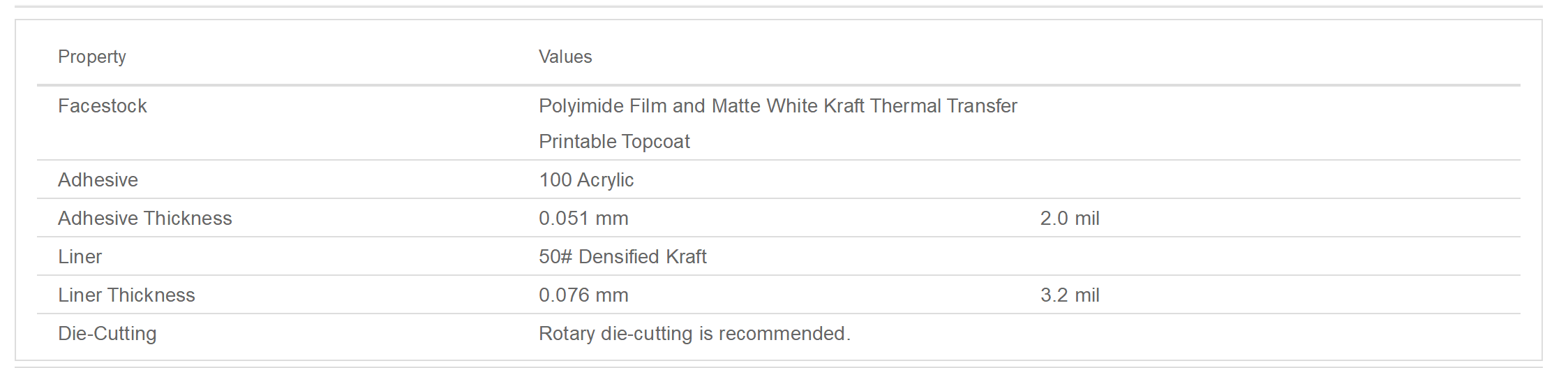Select the Adhesive row label
Image resolution: width=1568 pixels, height=368 pixels.
[x=98, y=179]
